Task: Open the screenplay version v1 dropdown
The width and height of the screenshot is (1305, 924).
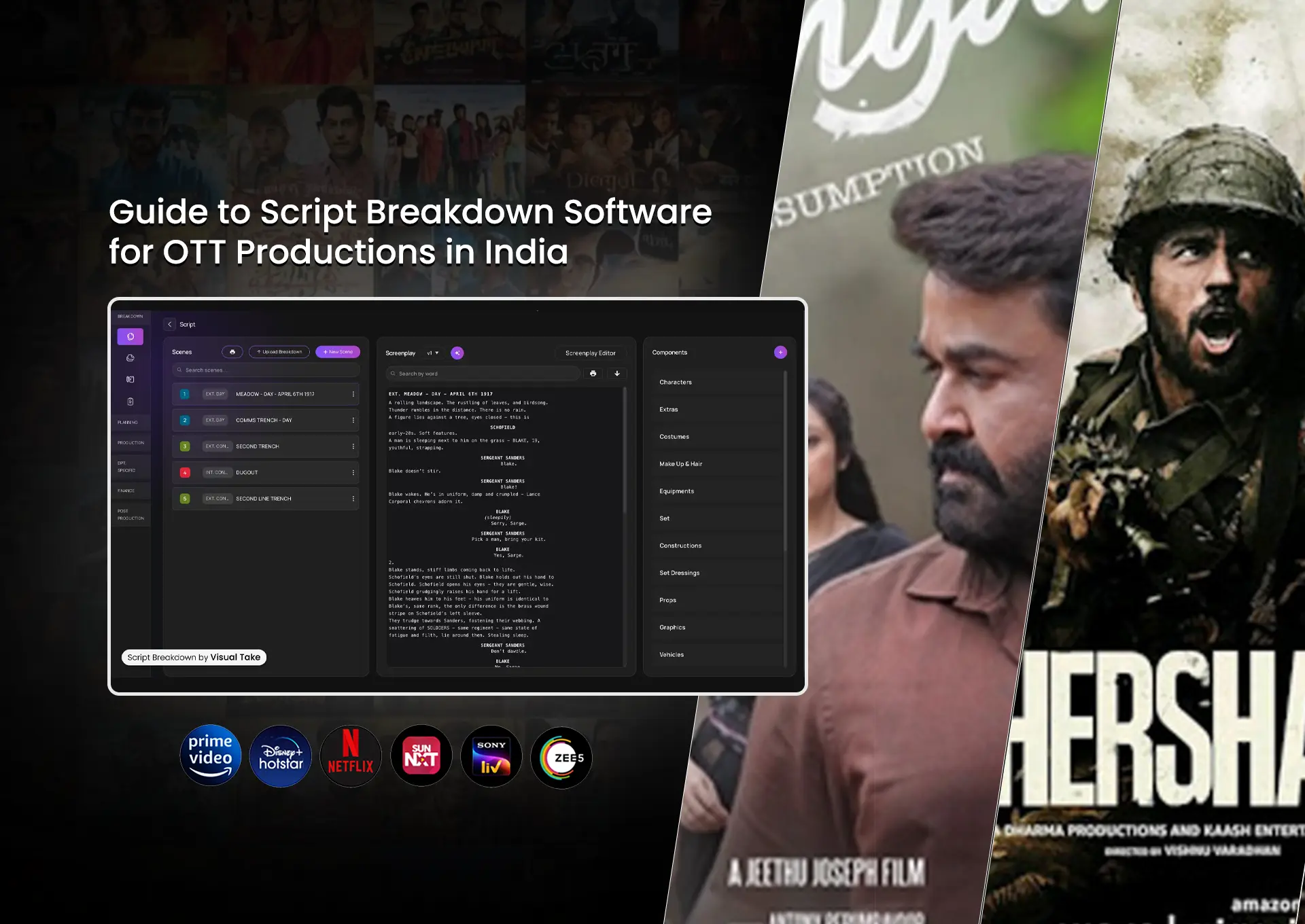Action: 433,353
